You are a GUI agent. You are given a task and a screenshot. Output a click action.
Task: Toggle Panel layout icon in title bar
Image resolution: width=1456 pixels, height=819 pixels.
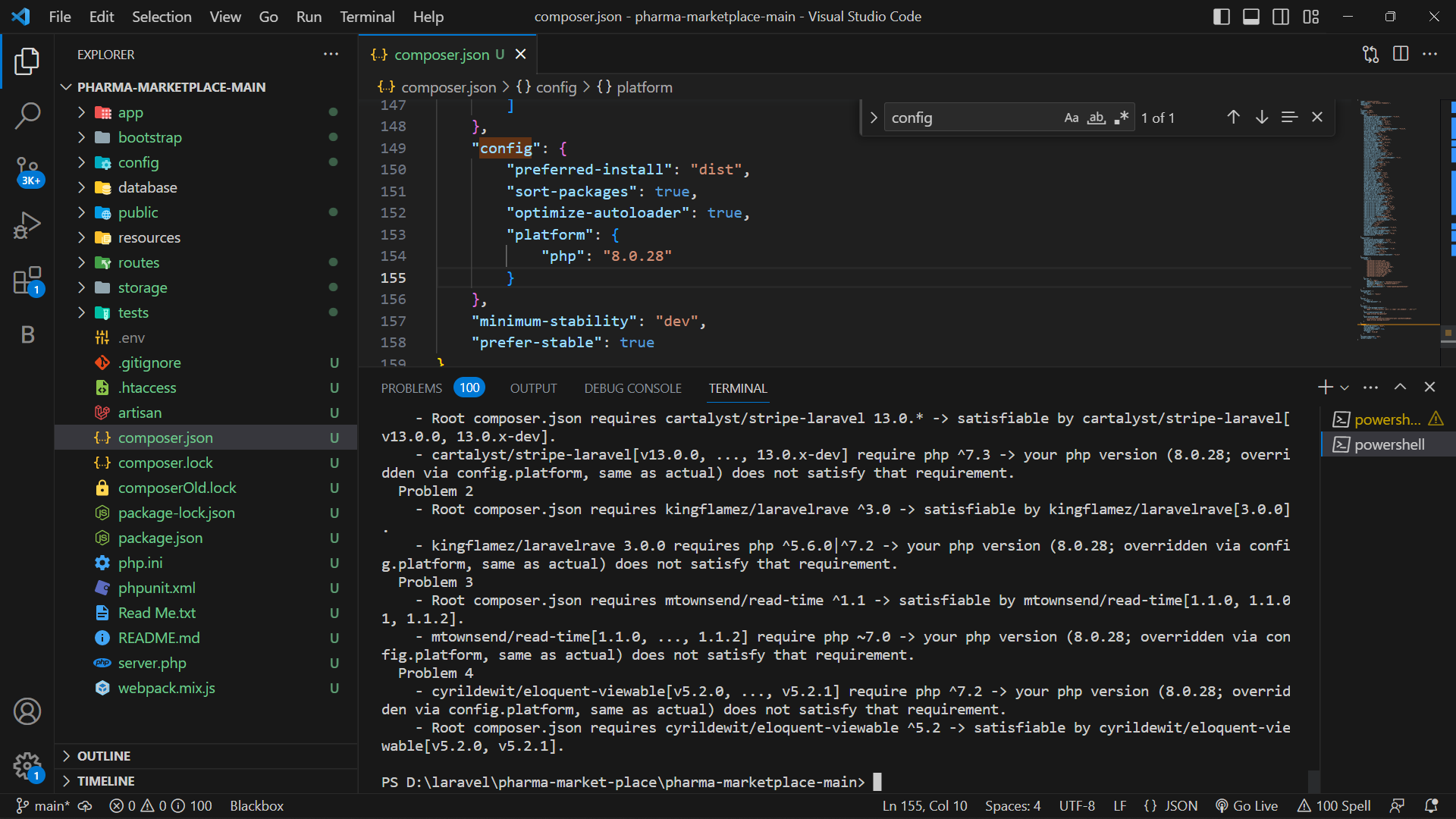1251,17
